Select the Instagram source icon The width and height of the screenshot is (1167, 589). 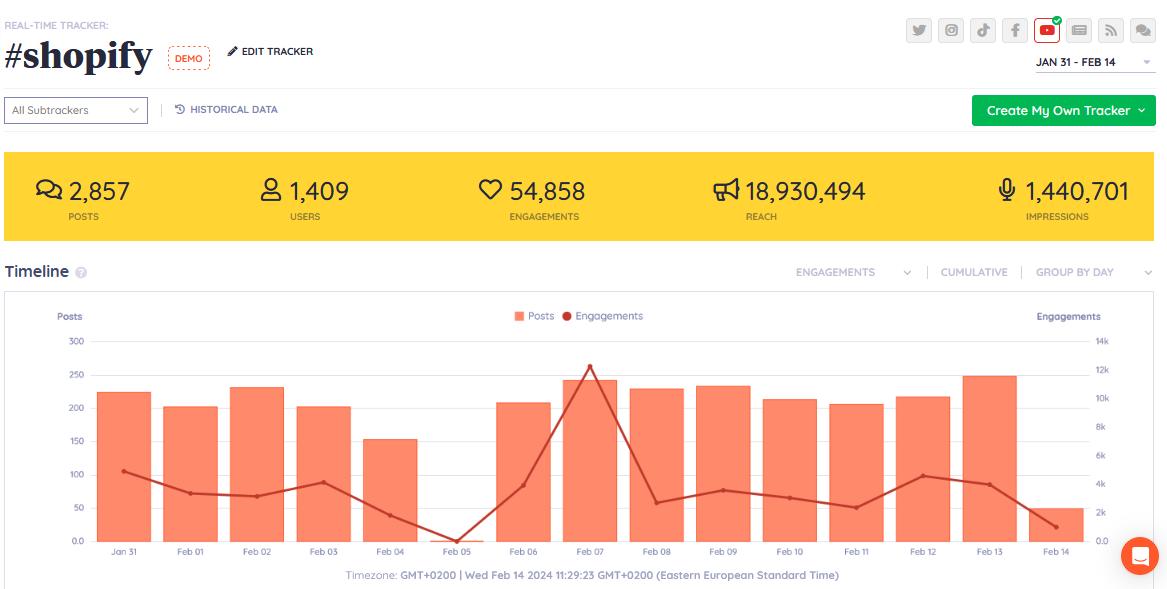coord(951,31)
